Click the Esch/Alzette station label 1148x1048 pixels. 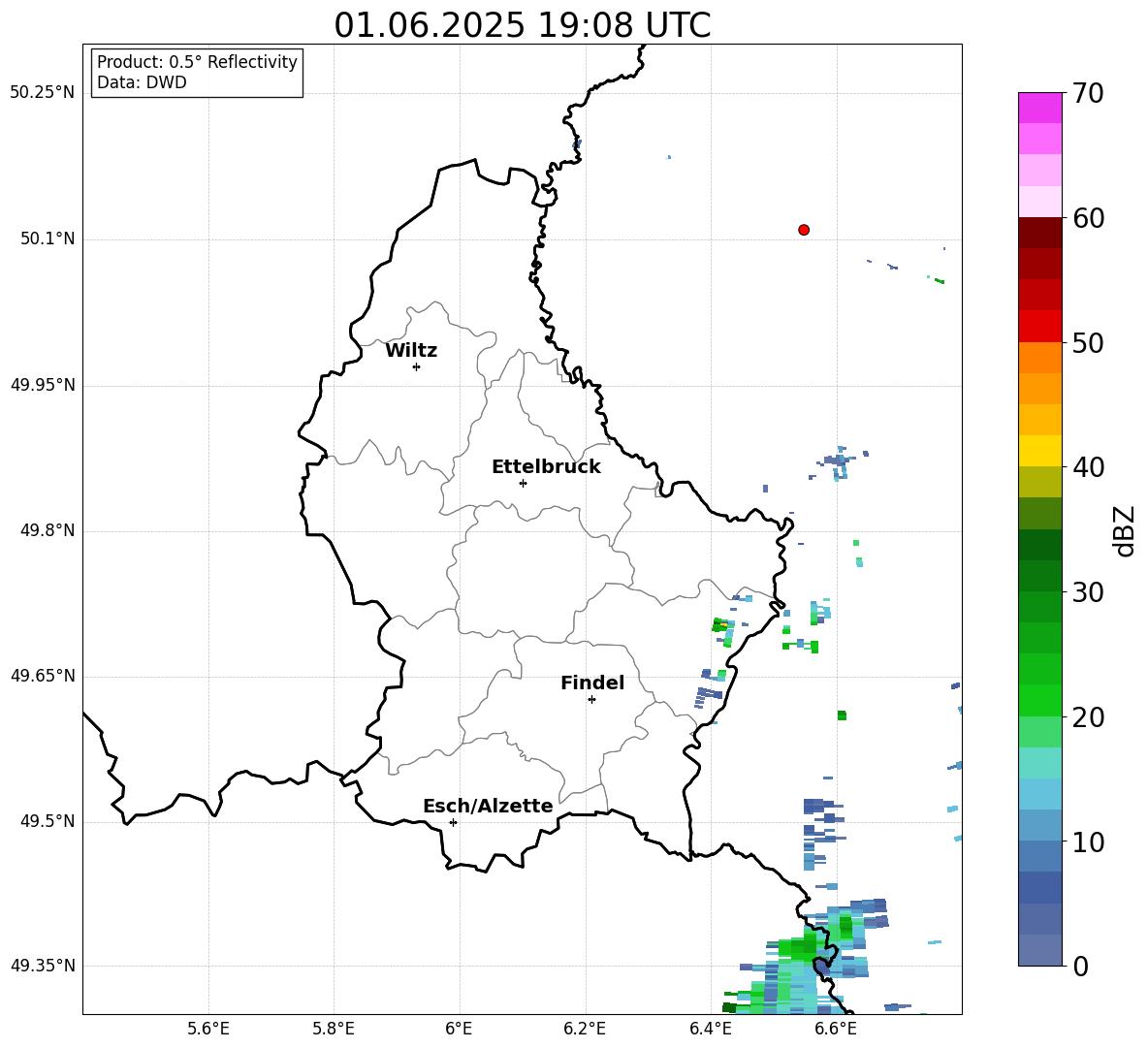(488, 807)
